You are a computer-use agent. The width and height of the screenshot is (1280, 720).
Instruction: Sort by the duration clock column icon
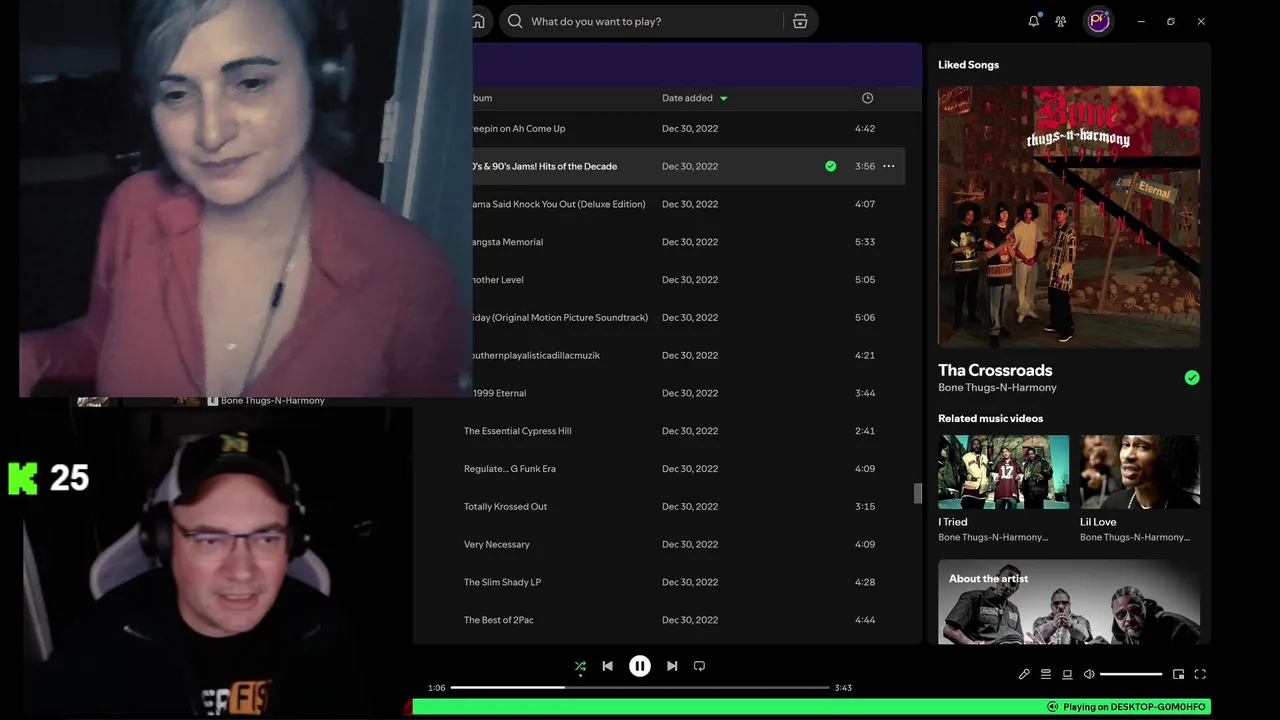click(867, 98)
